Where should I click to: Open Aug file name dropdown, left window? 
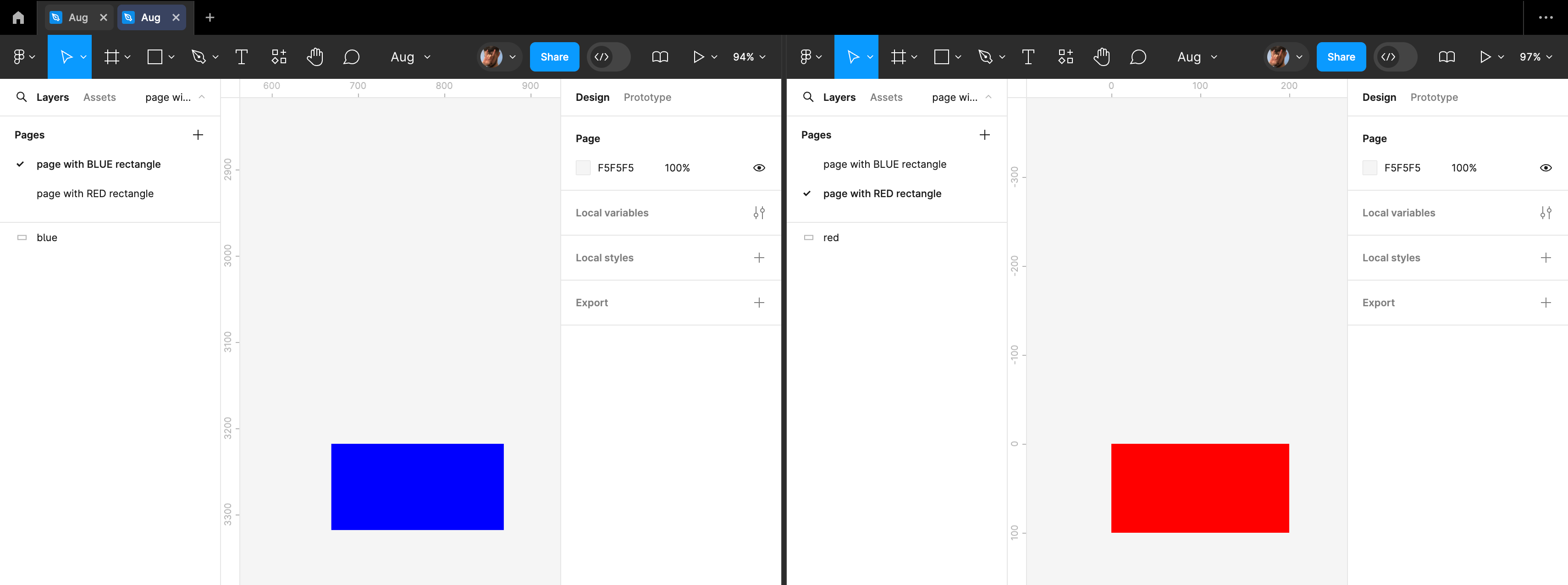[411, 56]
